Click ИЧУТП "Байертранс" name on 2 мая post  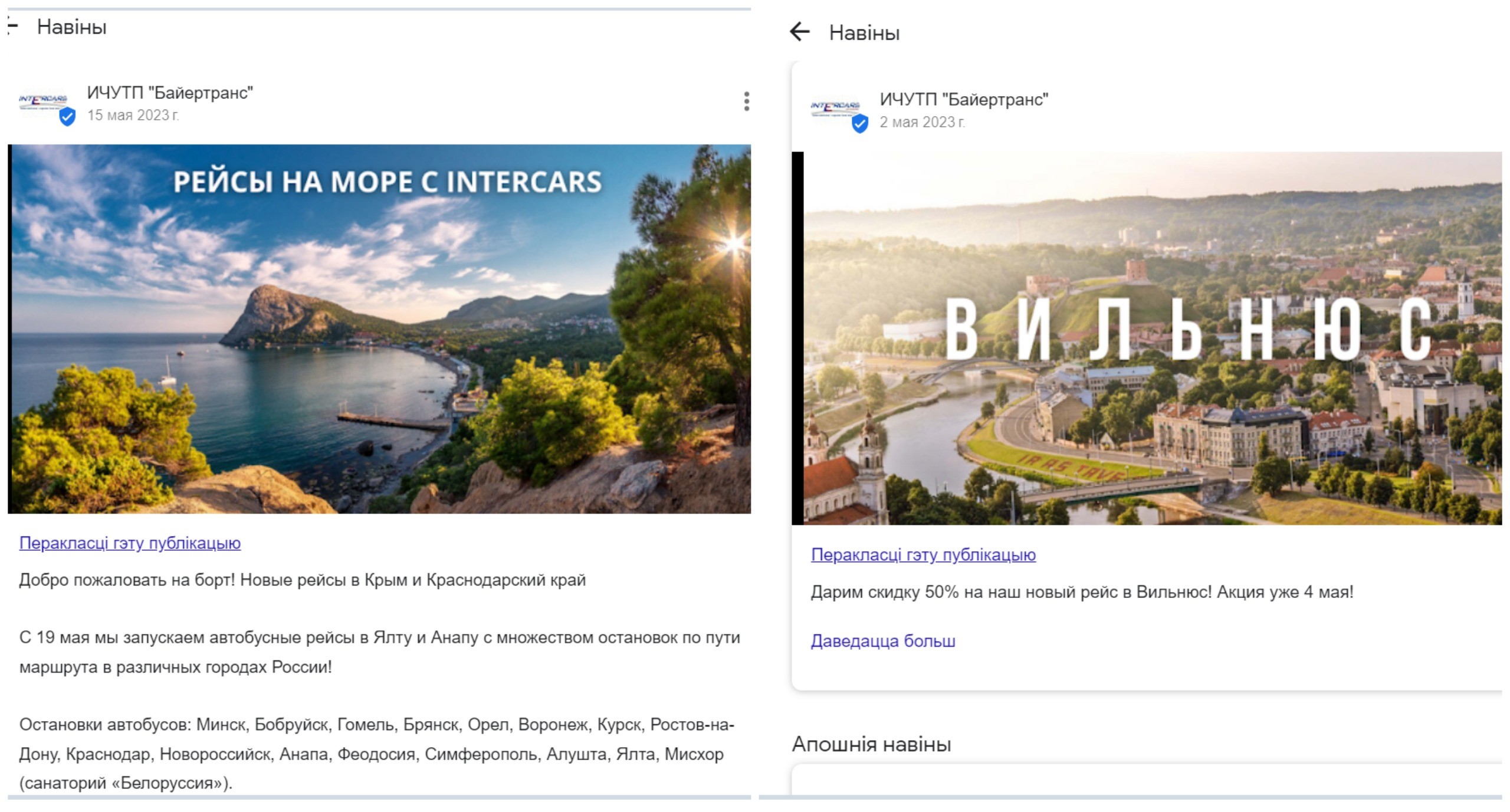click(964, 100)
